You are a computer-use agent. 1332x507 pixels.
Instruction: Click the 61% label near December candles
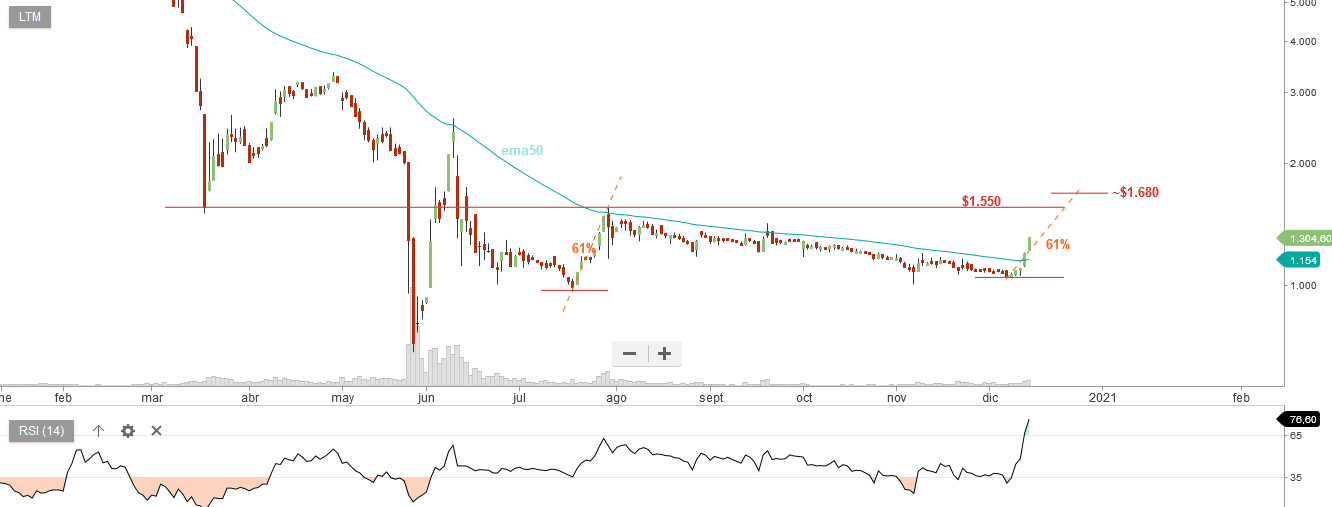click(1058, 244)
